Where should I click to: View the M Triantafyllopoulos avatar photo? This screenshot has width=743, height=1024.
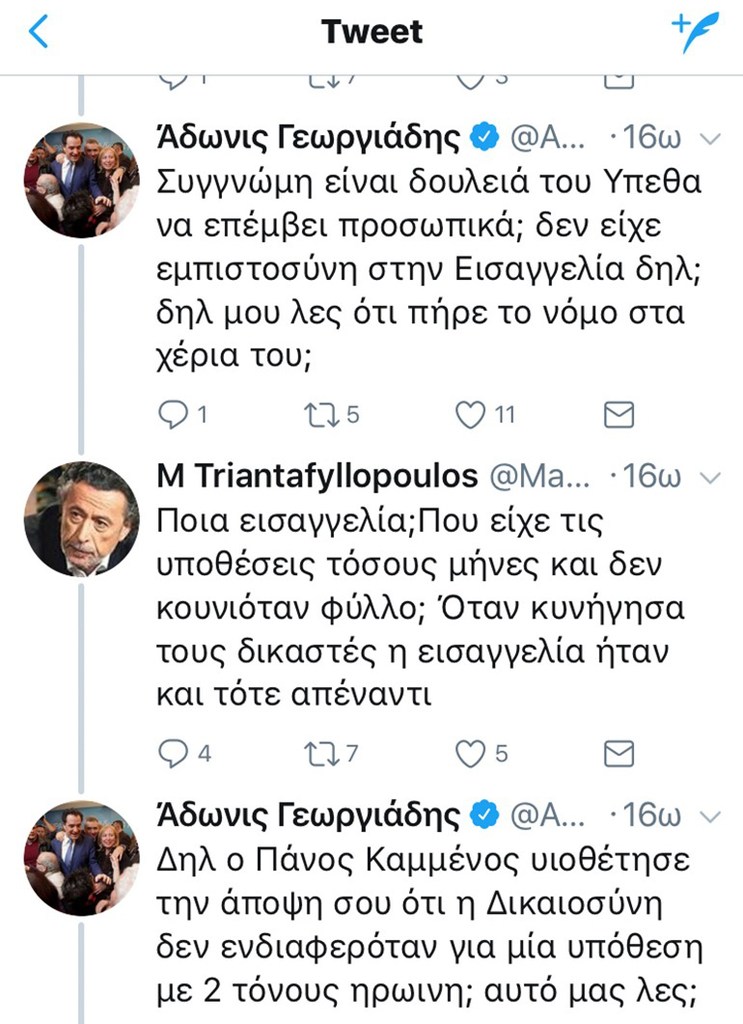click(81, 519)
